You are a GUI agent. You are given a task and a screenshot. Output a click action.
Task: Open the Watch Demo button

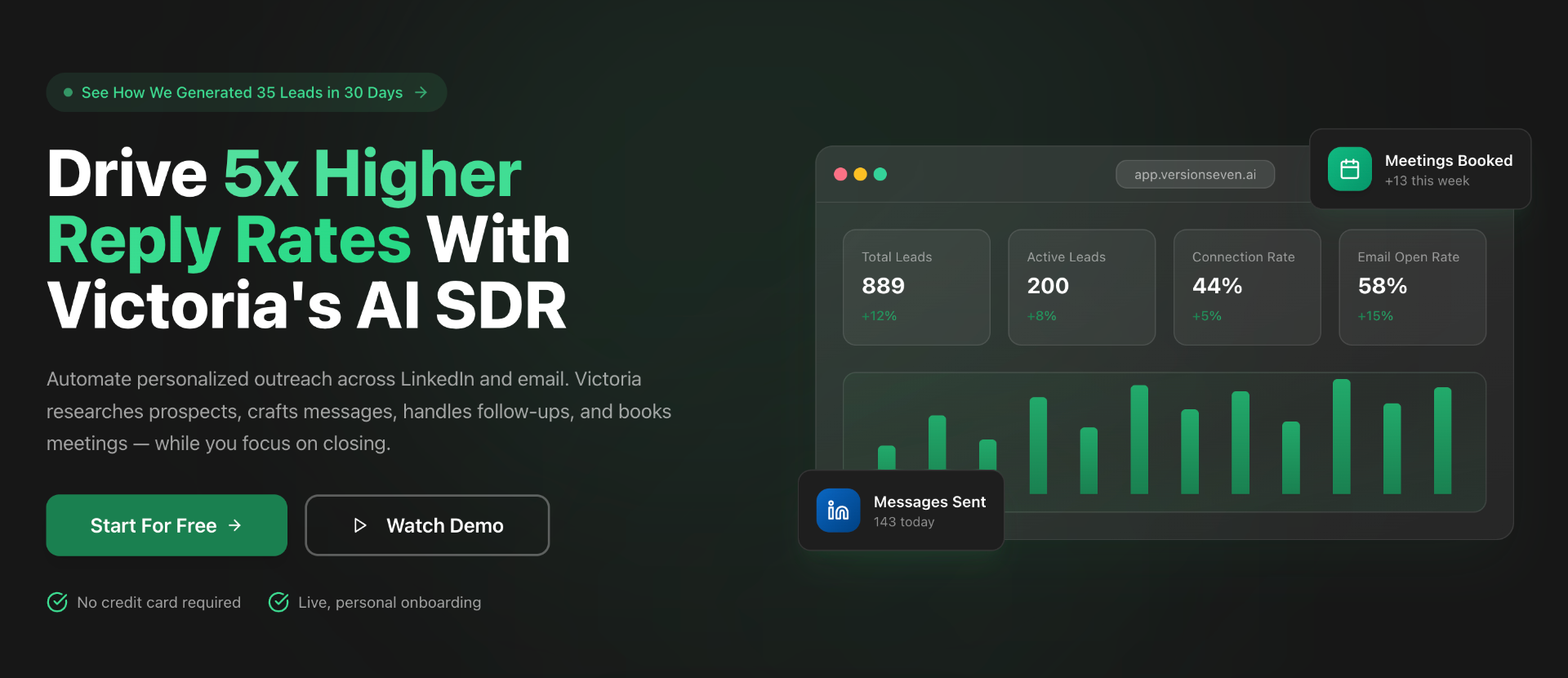click(x=427, y=525)
